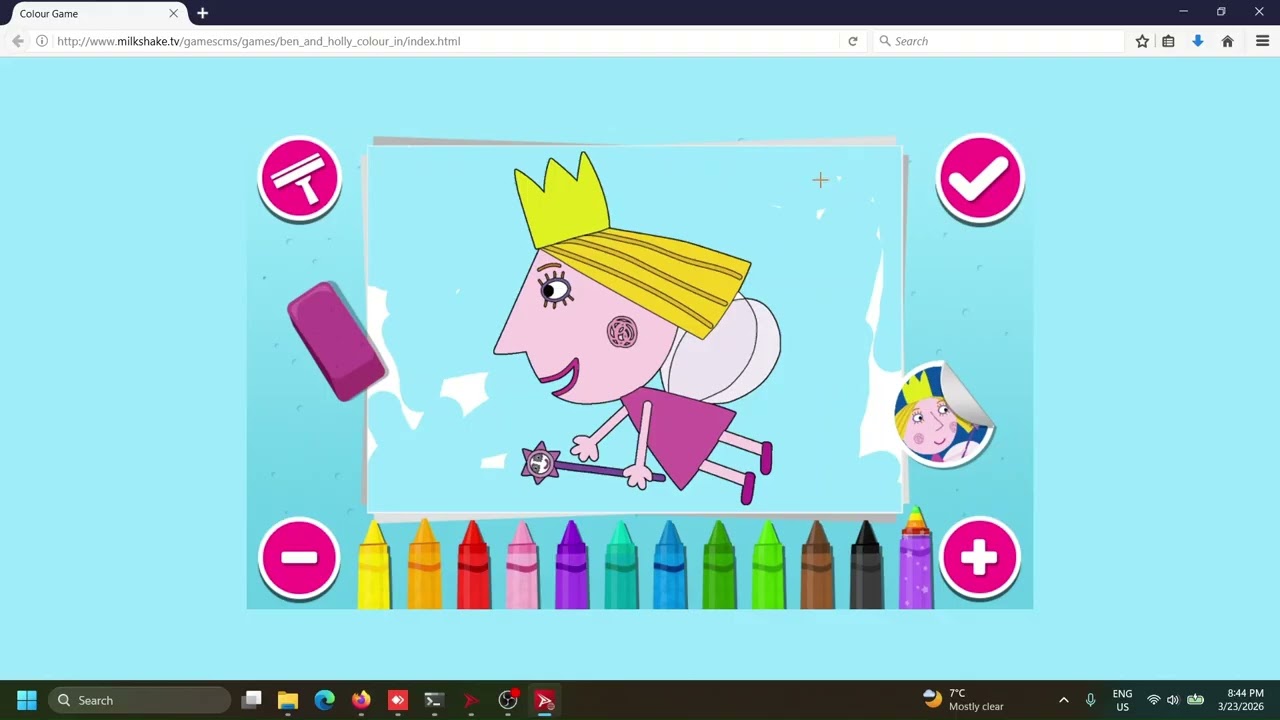Image resolution: width=1280 pixels, height=720 pixels.
Task: Open a new browser tab
Action: 202,13
